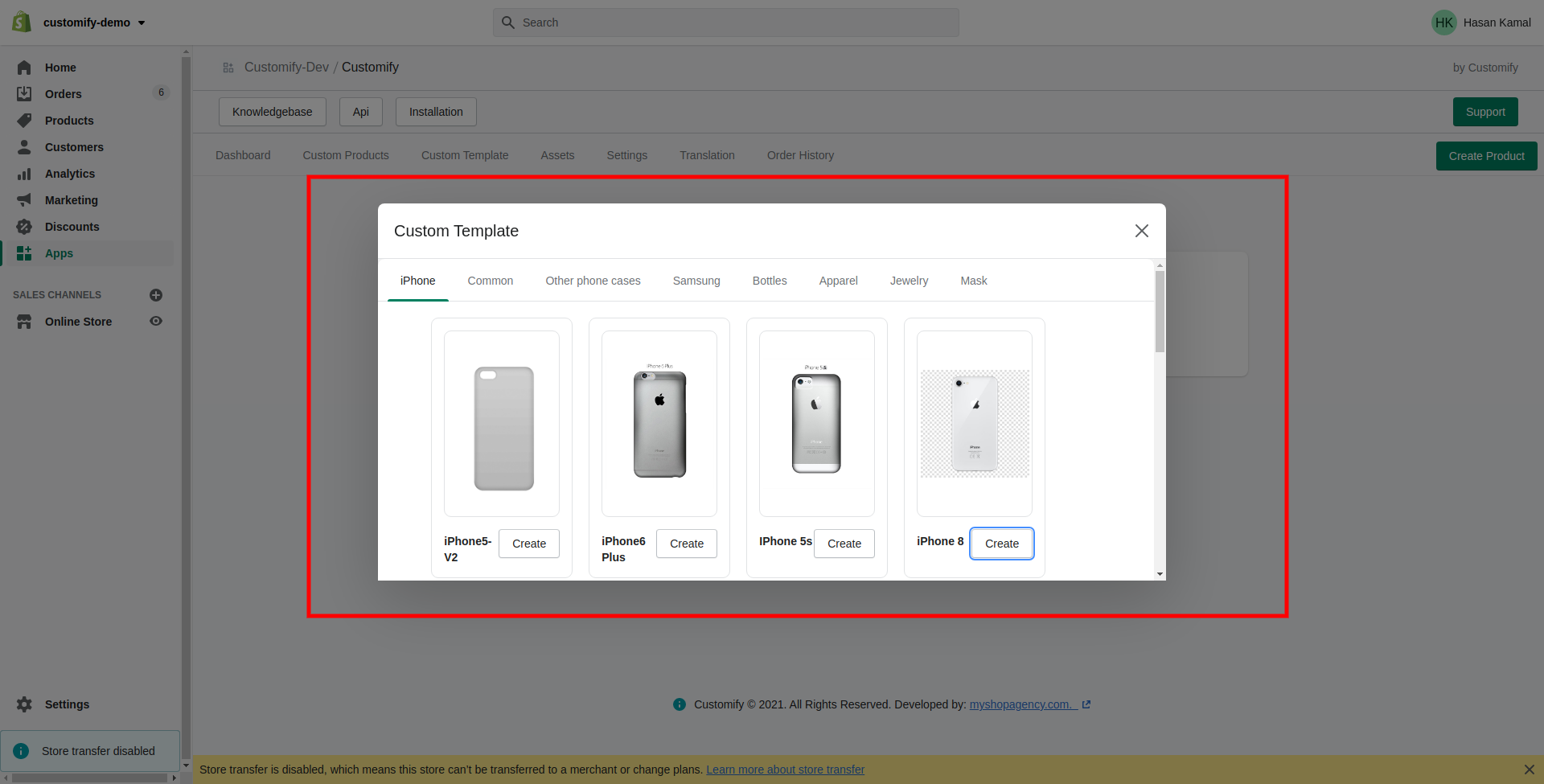Open Products tag icon in sidebar
The width and height of the screenshot is (1544, 784).
(x=24, y=121)
